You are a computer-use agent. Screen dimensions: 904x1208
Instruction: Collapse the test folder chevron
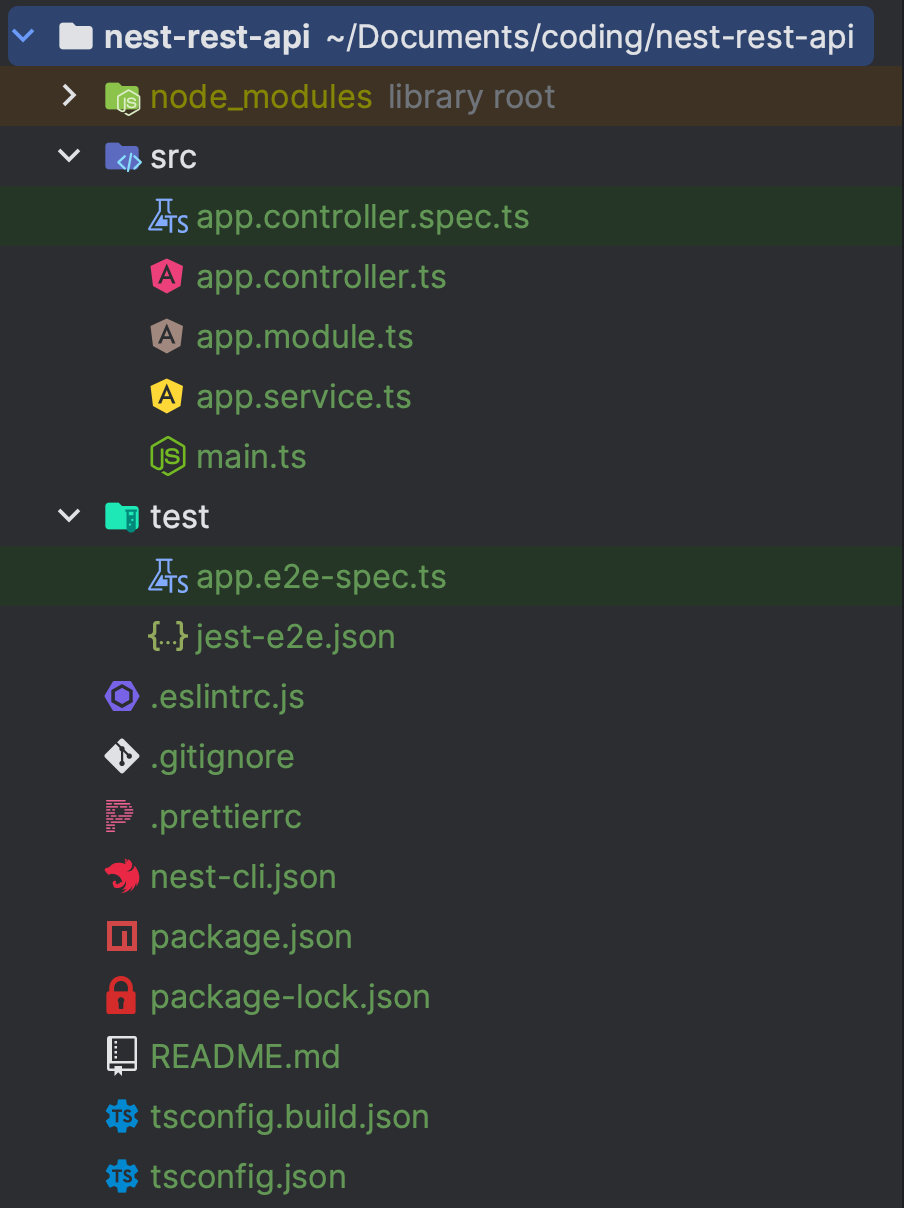tap(69, 516)
